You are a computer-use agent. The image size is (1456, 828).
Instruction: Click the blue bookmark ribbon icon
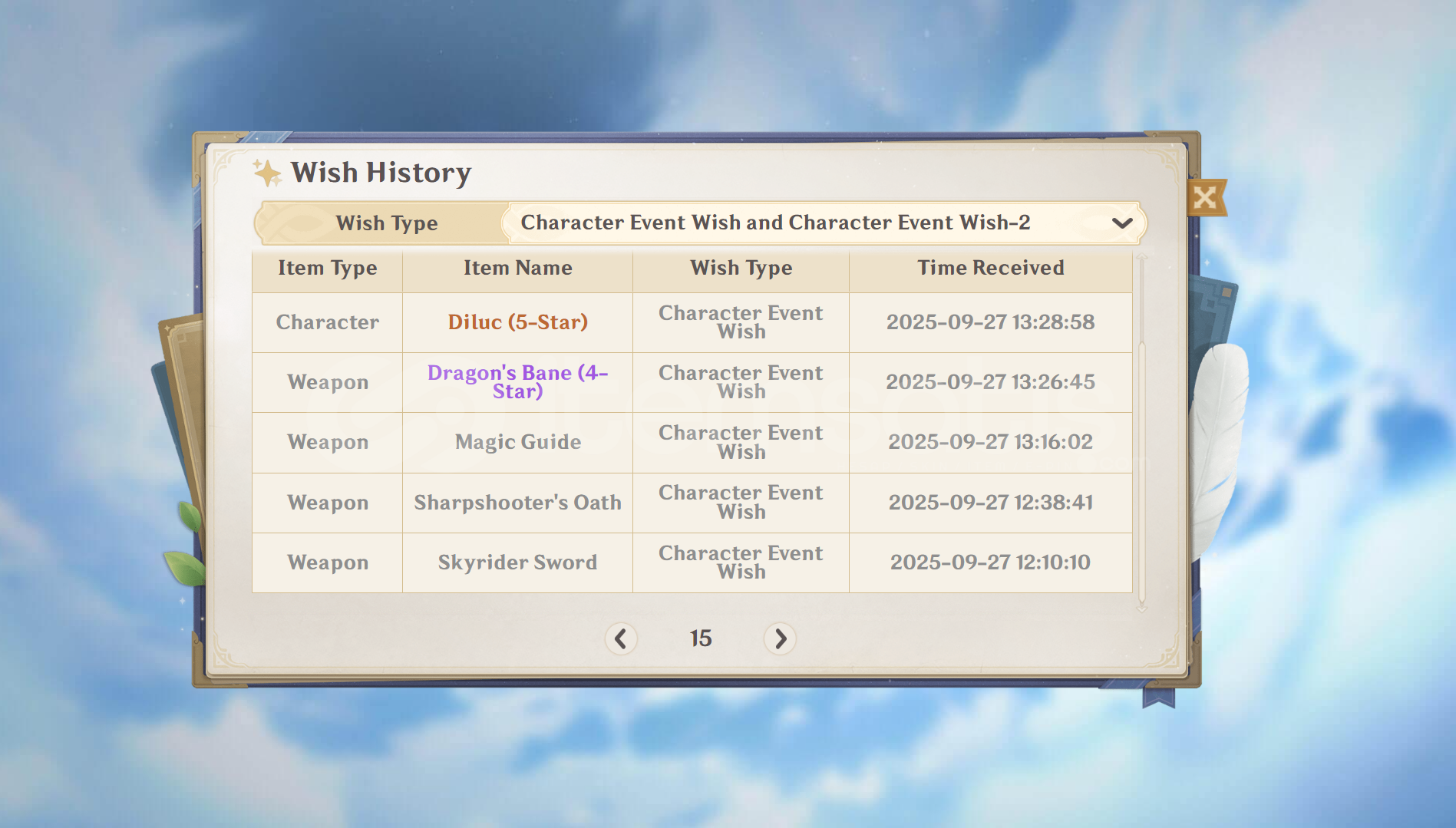pos(1158,697)
